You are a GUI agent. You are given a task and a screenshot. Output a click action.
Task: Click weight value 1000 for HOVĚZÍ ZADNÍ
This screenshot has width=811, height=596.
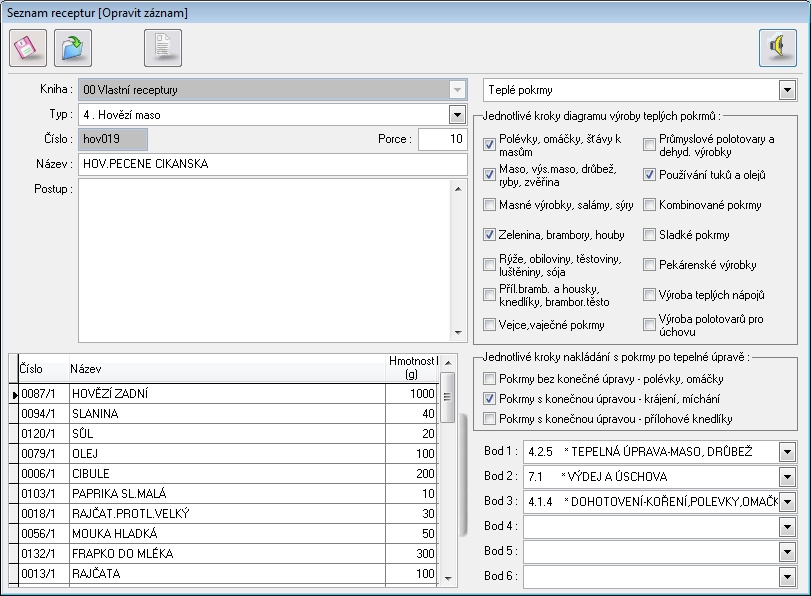(x=412, y=394)
